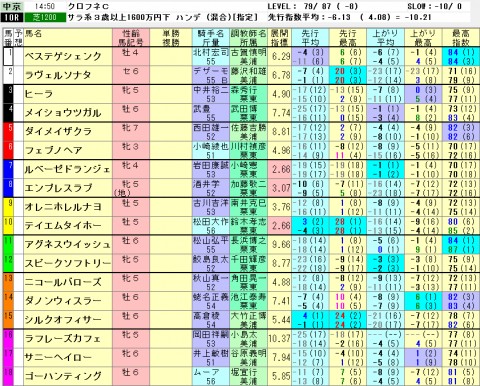Click the orange number 14 frame cell
480x386 pixels.
[8, 301]
